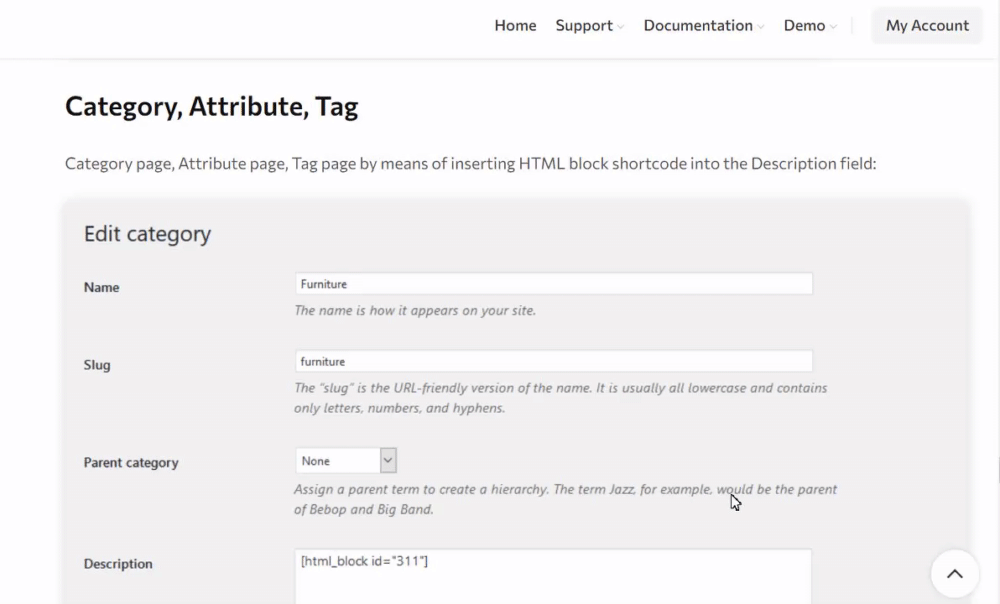The height and width of the screenshot is (604, 1000).
Task: Expand the chevron beside Demo
Action: pyautogui.click(x=833, y=27)
